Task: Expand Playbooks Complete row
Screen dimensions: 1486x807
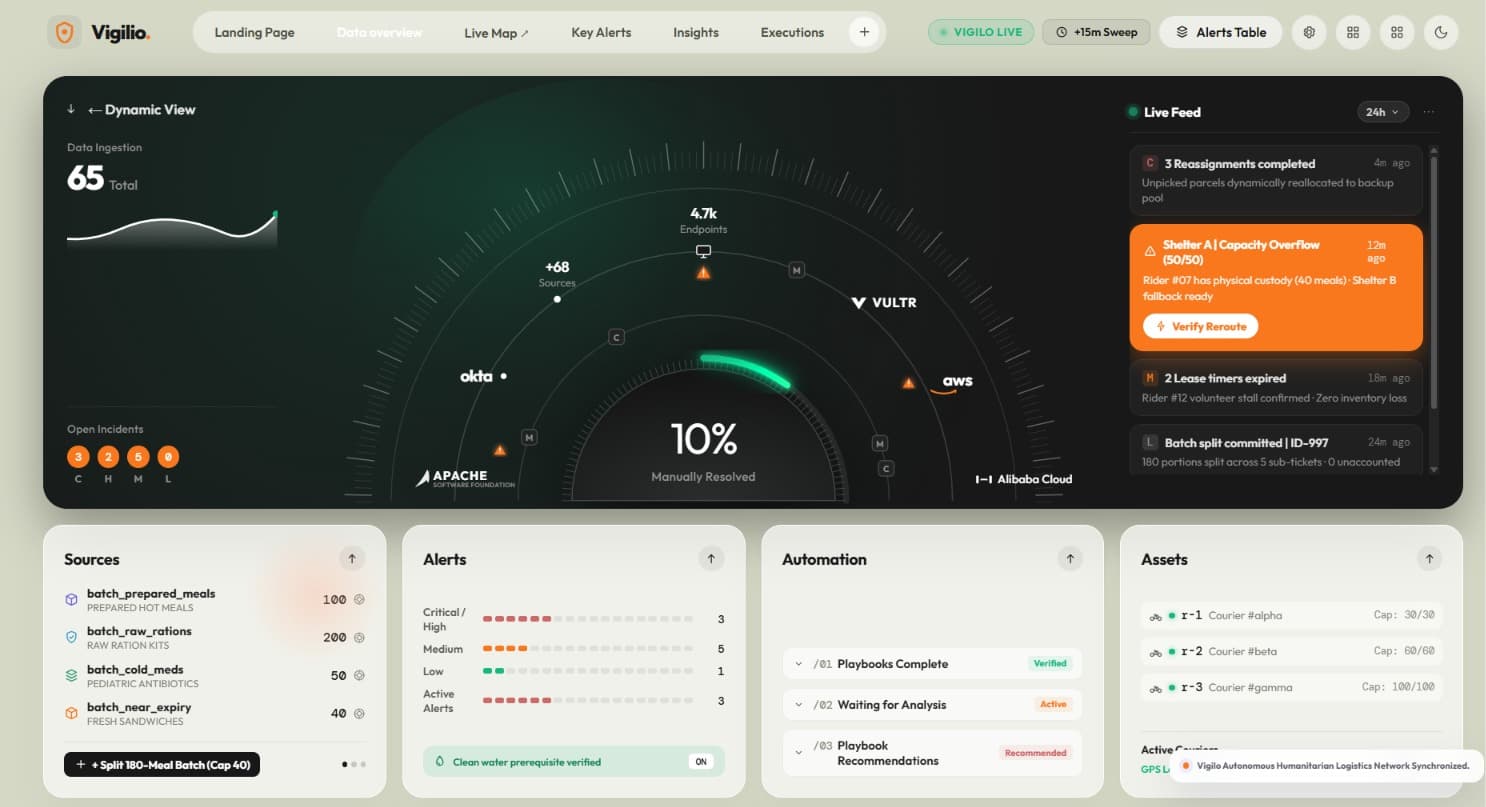Action: coord(932,664)
